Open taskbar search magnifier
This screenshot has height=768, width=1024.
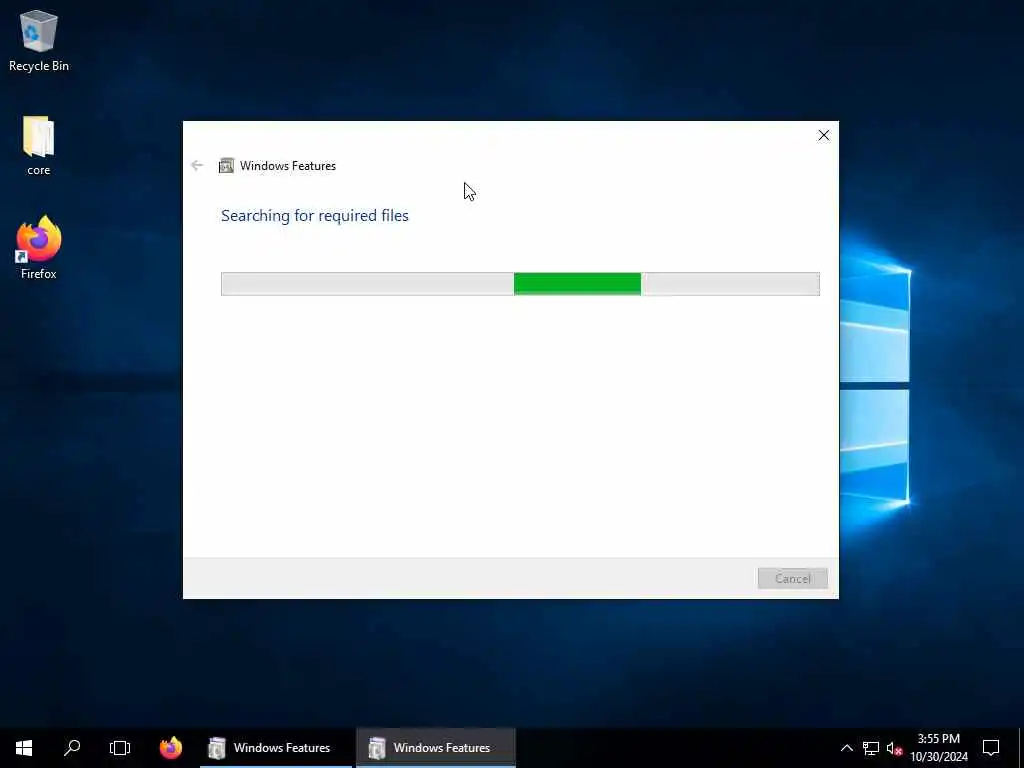click(x=72, y=748)
